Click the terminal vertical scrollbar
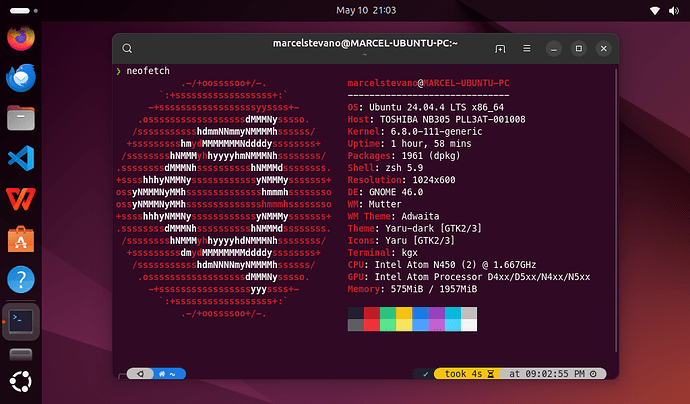Screen dimensions: 690x404 pos(616,210)
